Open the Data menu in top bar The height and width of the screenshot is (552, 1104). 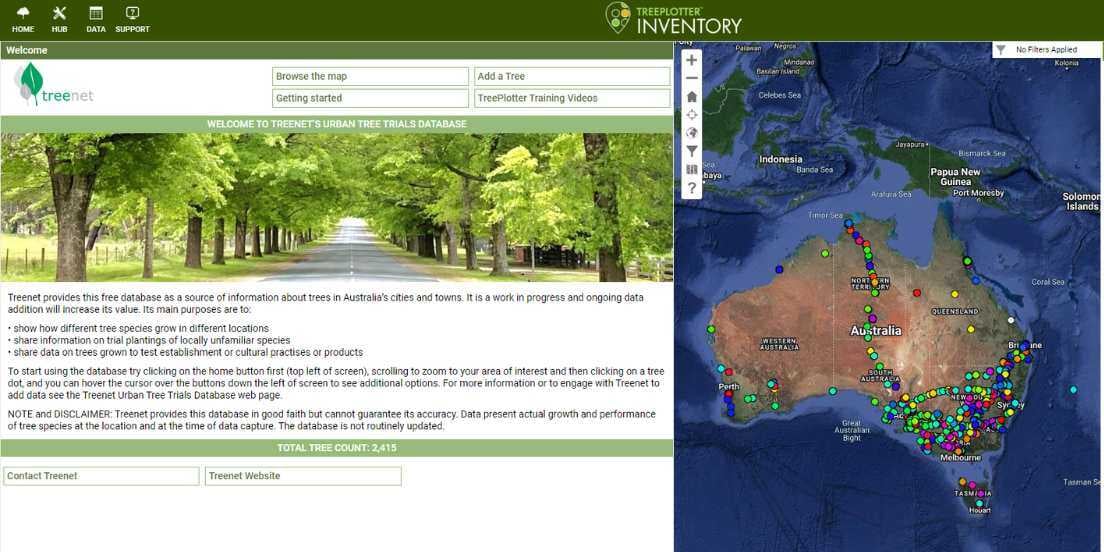[x=96, y=19]
